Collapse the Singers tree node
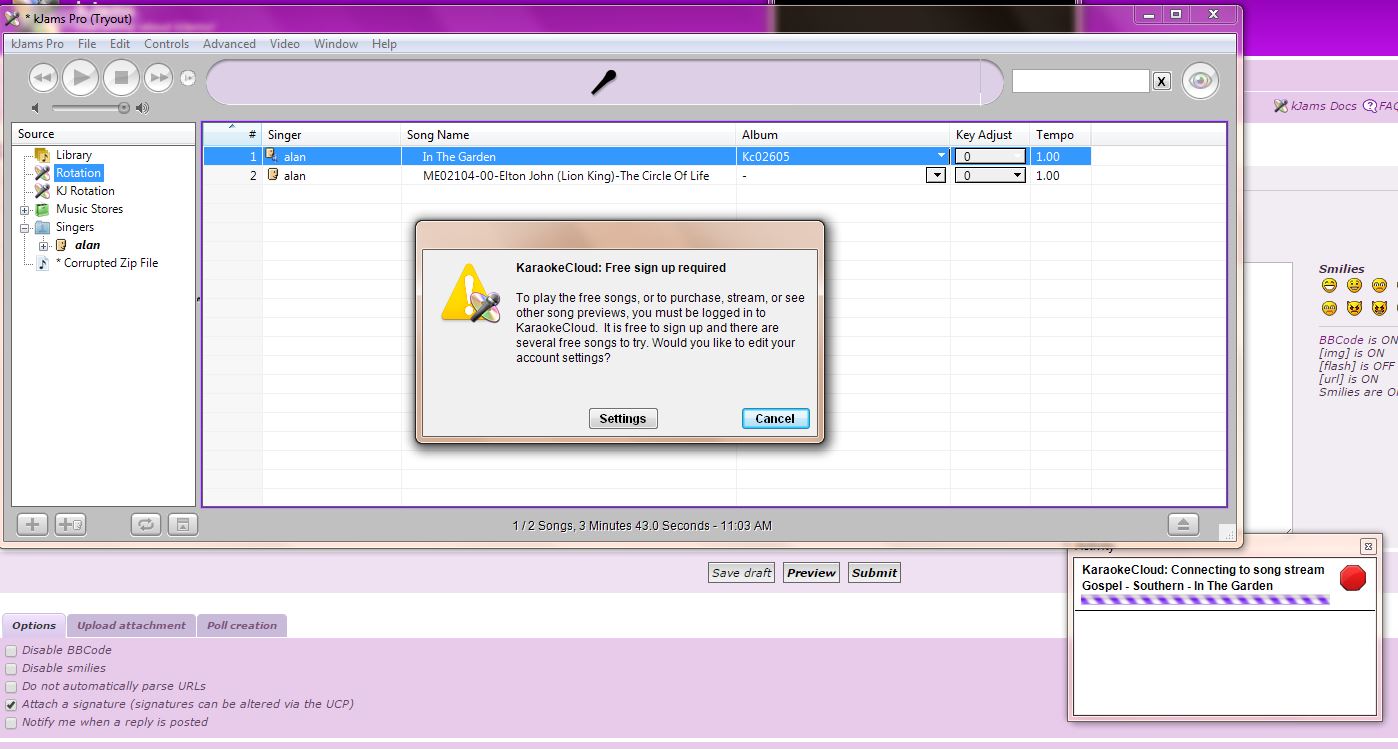The image size is (1398, 749). point(25,228)
